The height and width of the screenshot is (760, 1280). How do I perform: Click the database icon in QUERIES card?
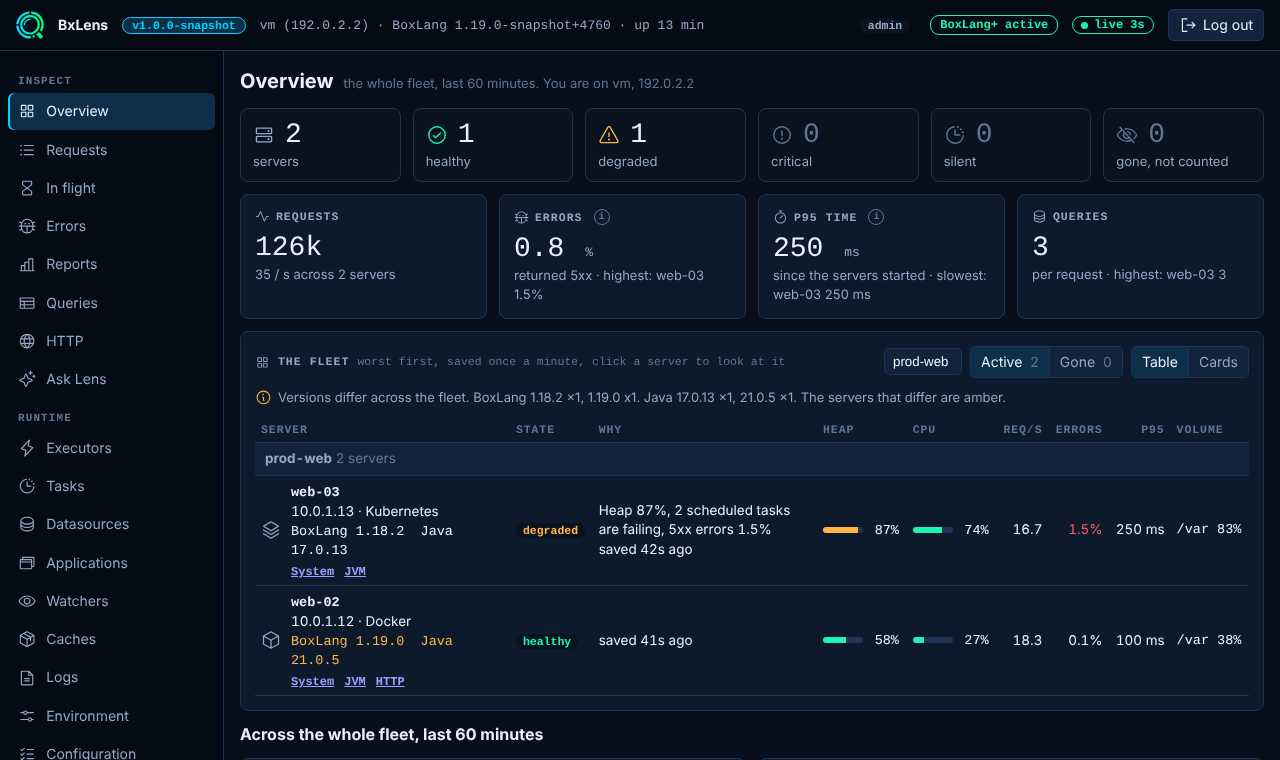[x=1039, y=216]
